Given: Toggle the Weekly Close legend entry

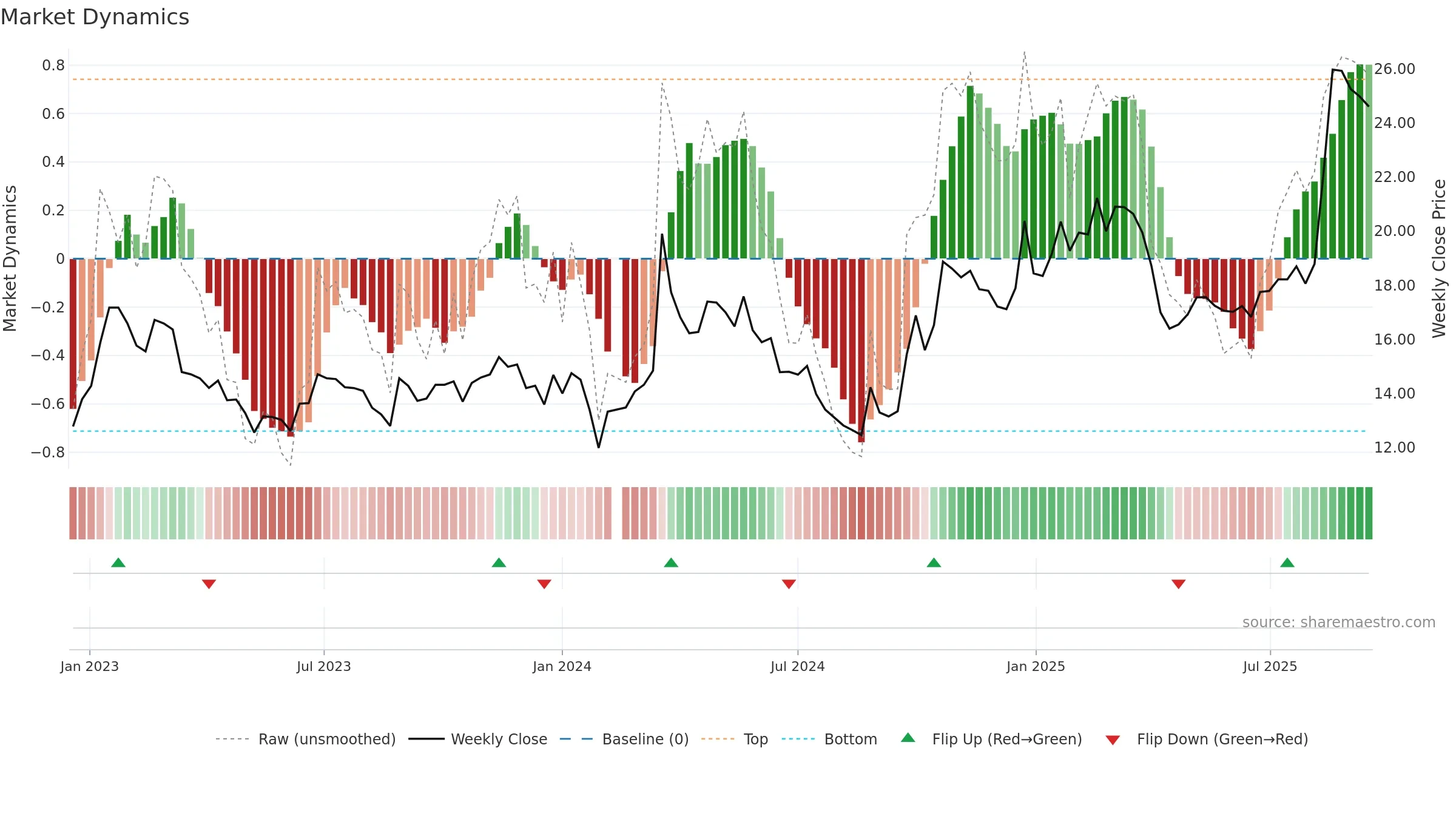Looking at the screenshot, I should click(x=478, y=739).
